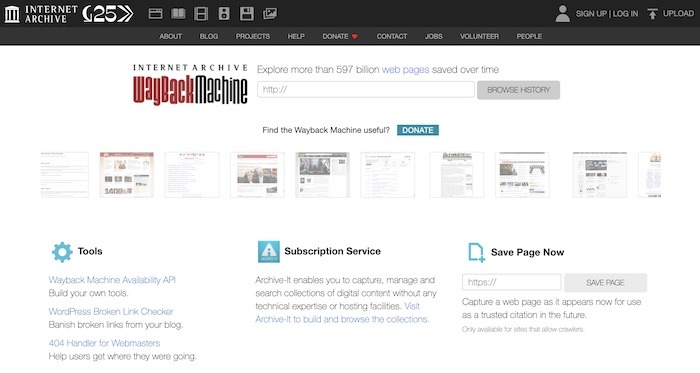This screenshot has height=373, width=700.
Task: Click 'Find the Wayback Machine useful?' text
Action: pyautogui.click(x=326, y=130)
